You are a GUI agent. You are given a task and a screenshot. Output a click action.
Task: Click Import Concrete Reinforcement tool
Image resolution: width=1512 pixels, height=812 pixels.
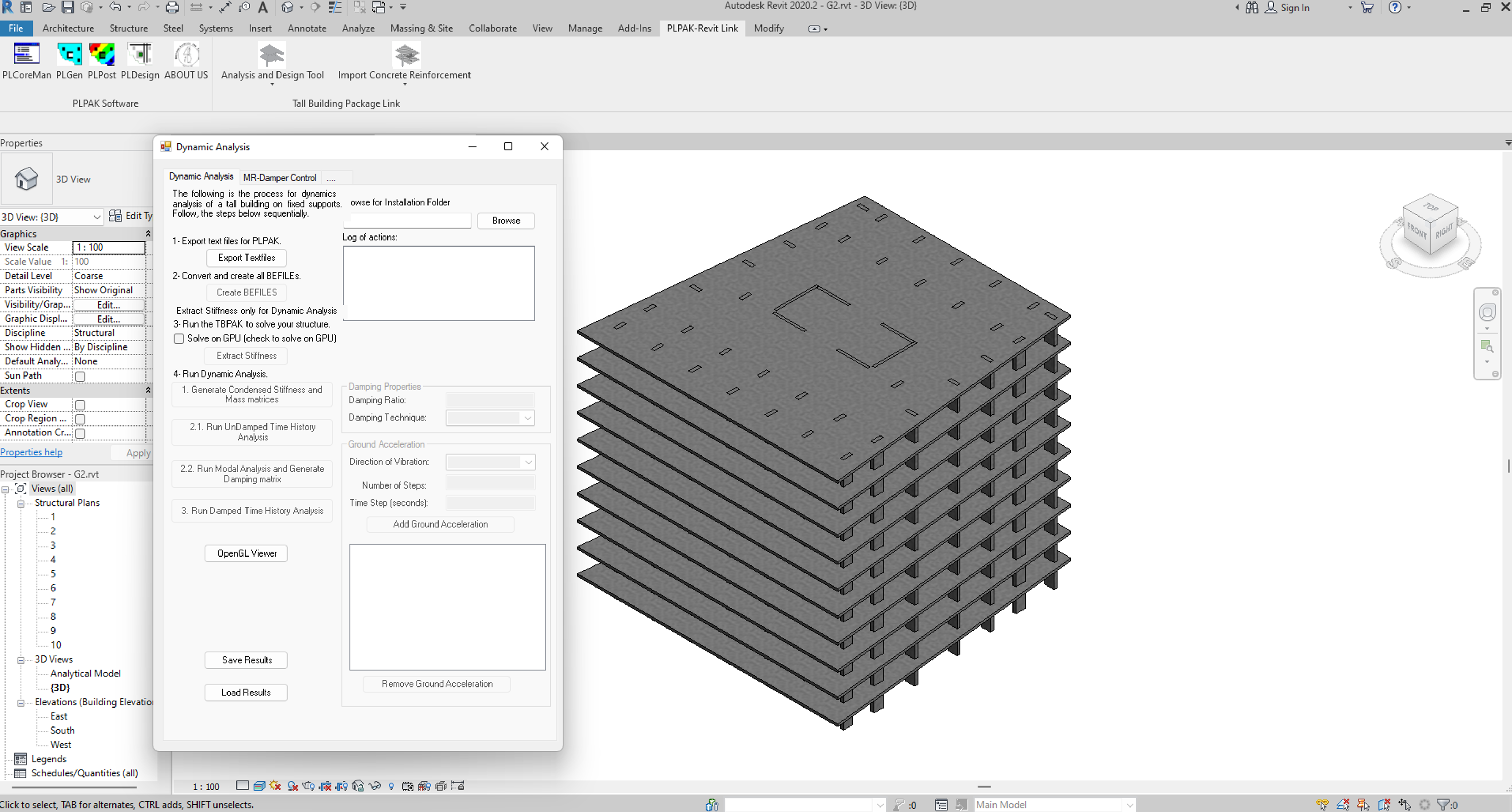click(404, 63)
